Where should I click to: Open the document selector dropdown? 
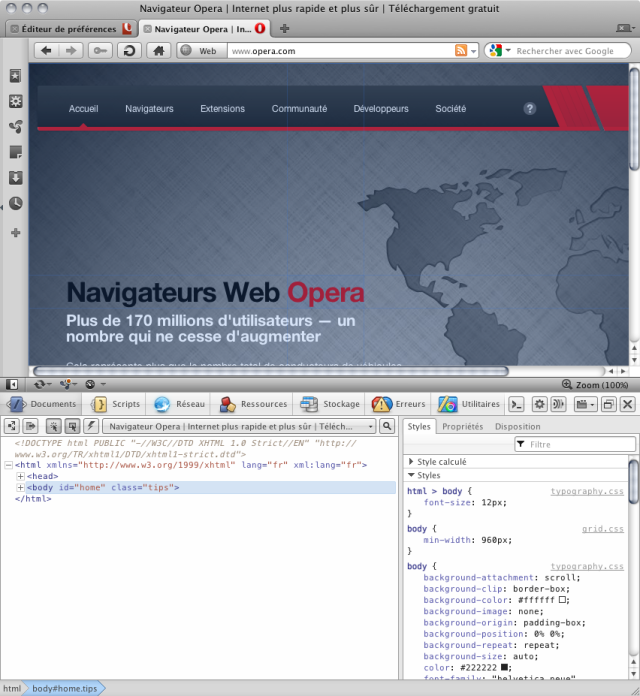(x=240, y=427)
